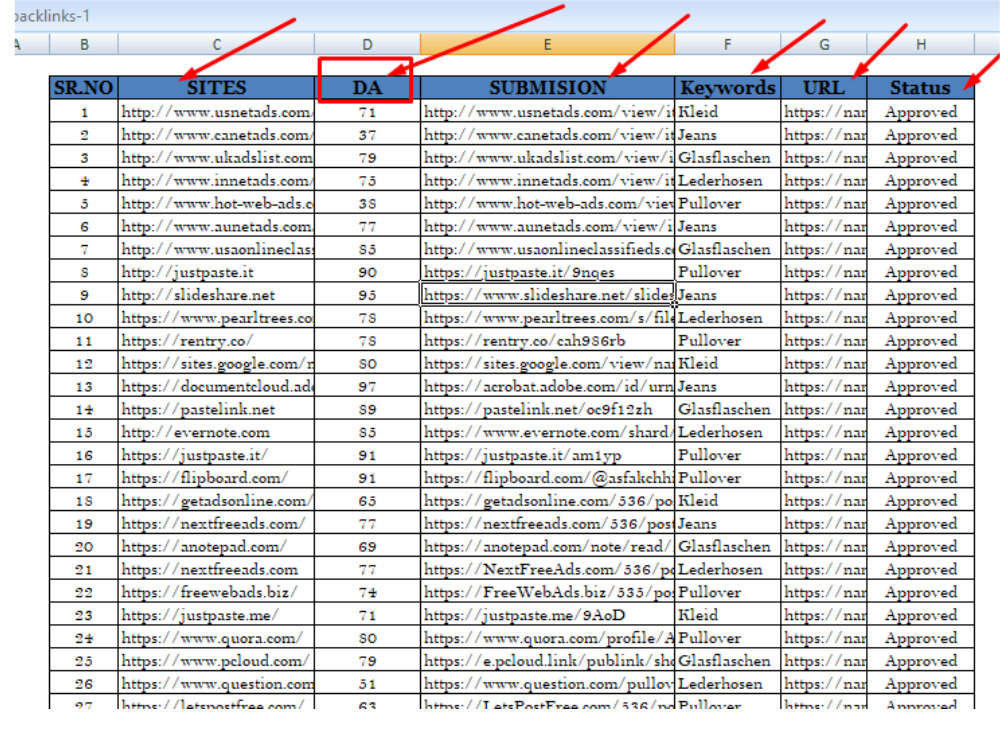Open the slideshare.net submission link
Image resolution: width=1000 pixels, height=750 pixels.
(x=547, y=295)
